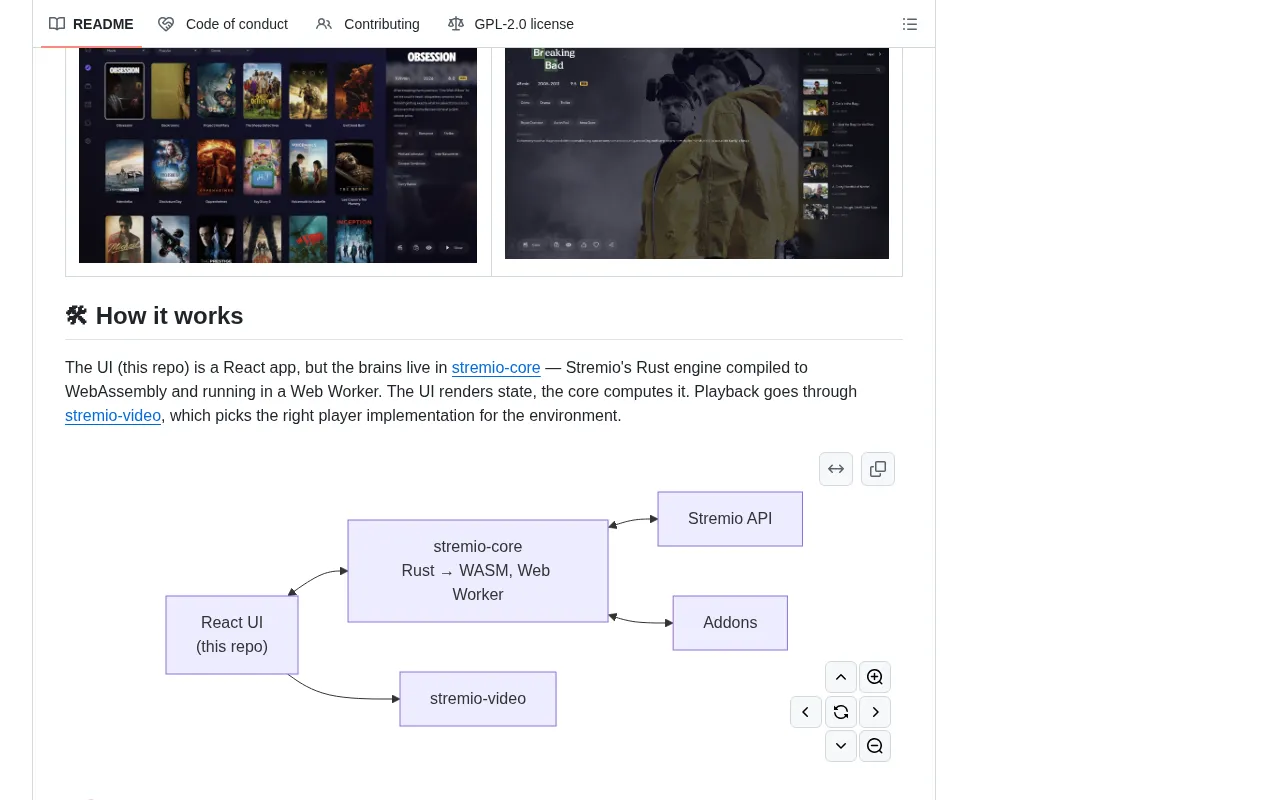Open the GPL-2.0 license tab
Viewport: 1280px width, 800px height.
(x=511, y=24)
